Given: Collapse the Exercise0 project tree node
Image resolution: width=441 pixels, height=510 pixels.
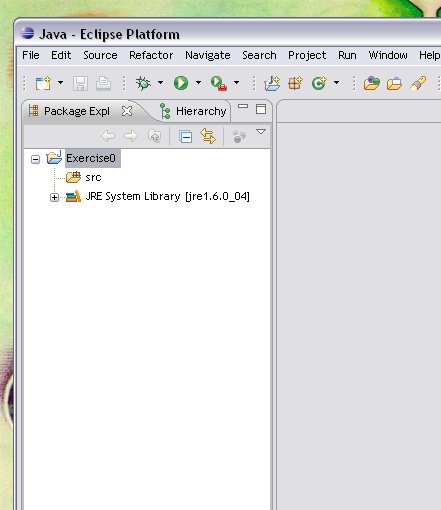Looking at the screenshot, I should pos(35,159).
